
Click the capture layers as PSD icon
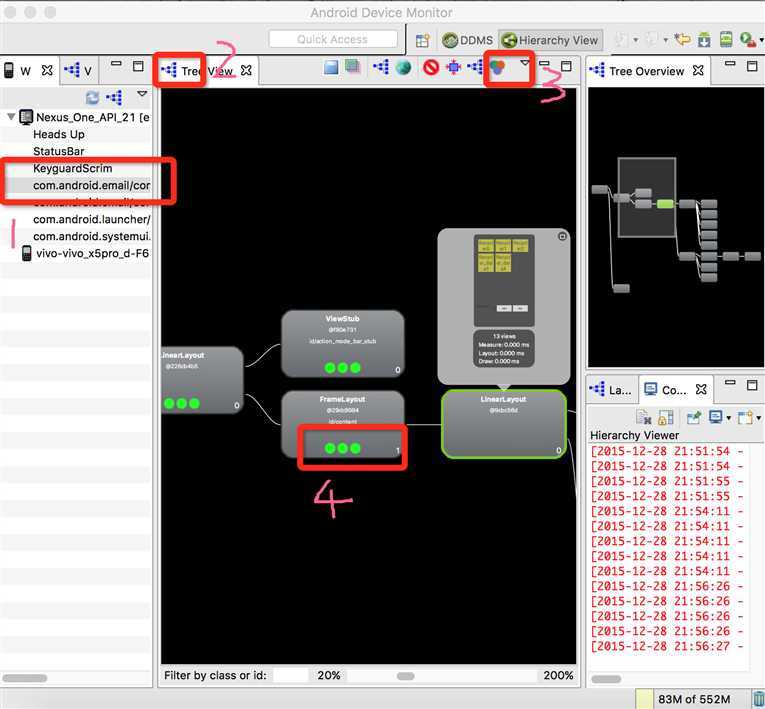352,66
